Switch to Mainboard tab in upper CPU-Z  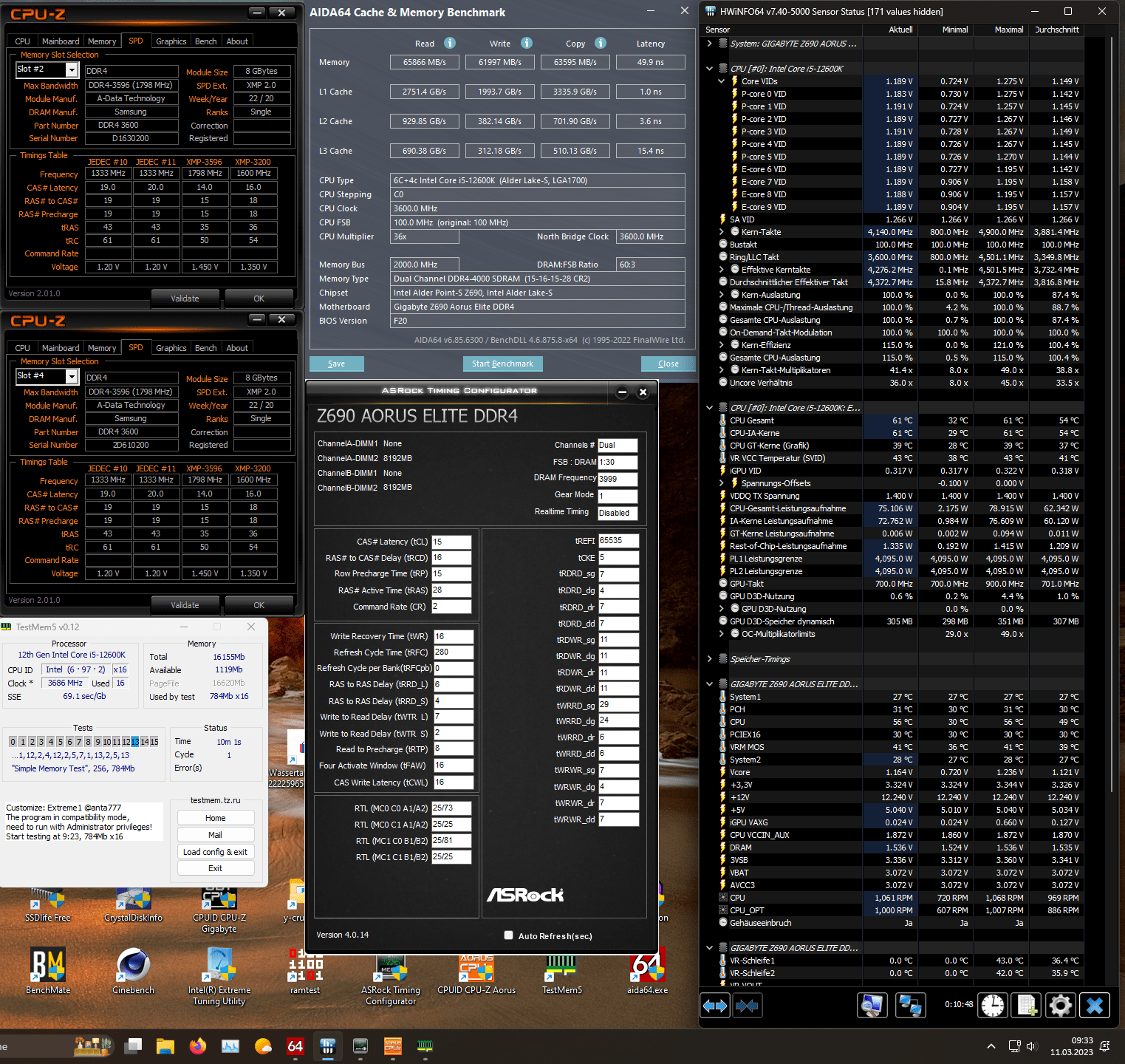[x=61, y=41]
